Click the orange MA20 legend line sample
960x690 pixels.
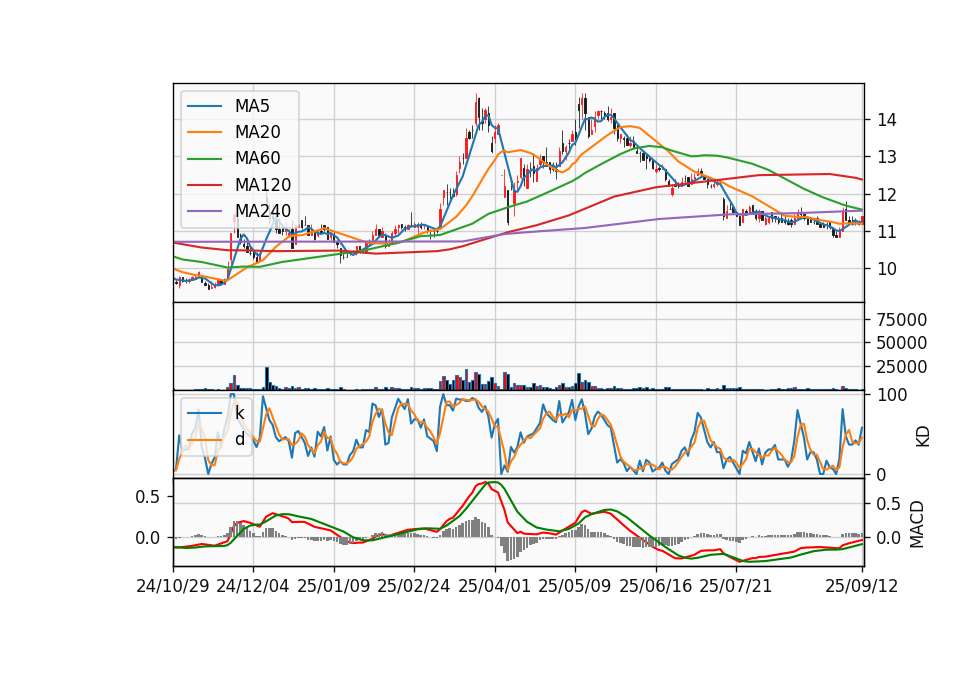click(204, 132)
